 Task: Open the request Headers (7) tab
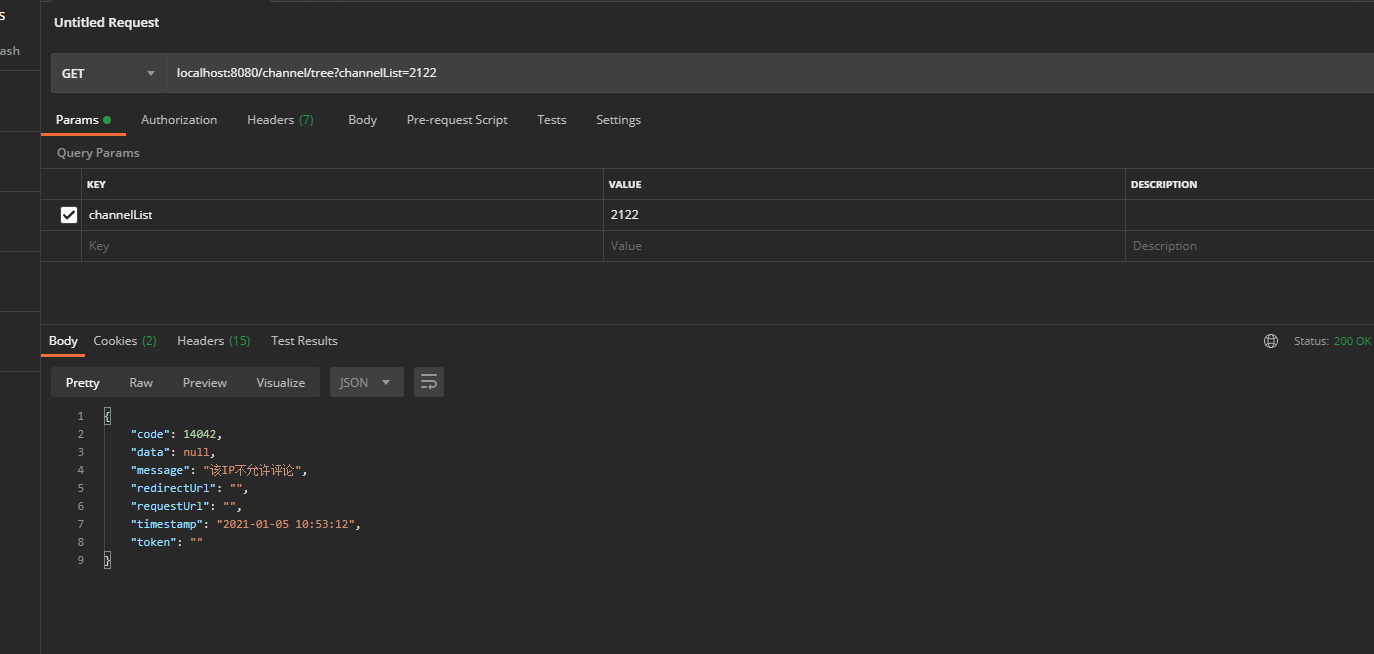280,120
